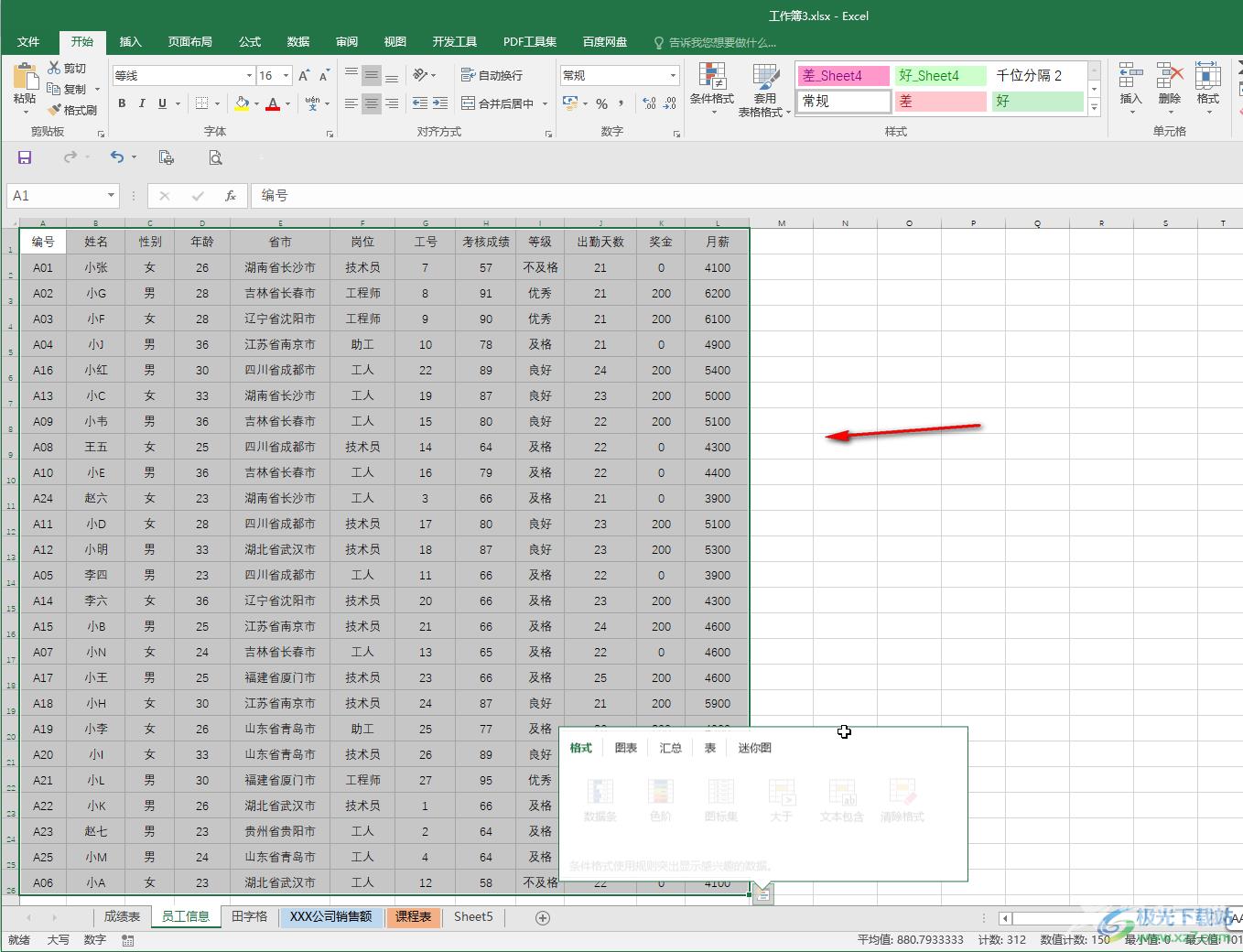This screenshot has width=1243, height=952.
Task: Open Format as Table gallery
Action: coord(765,90)
